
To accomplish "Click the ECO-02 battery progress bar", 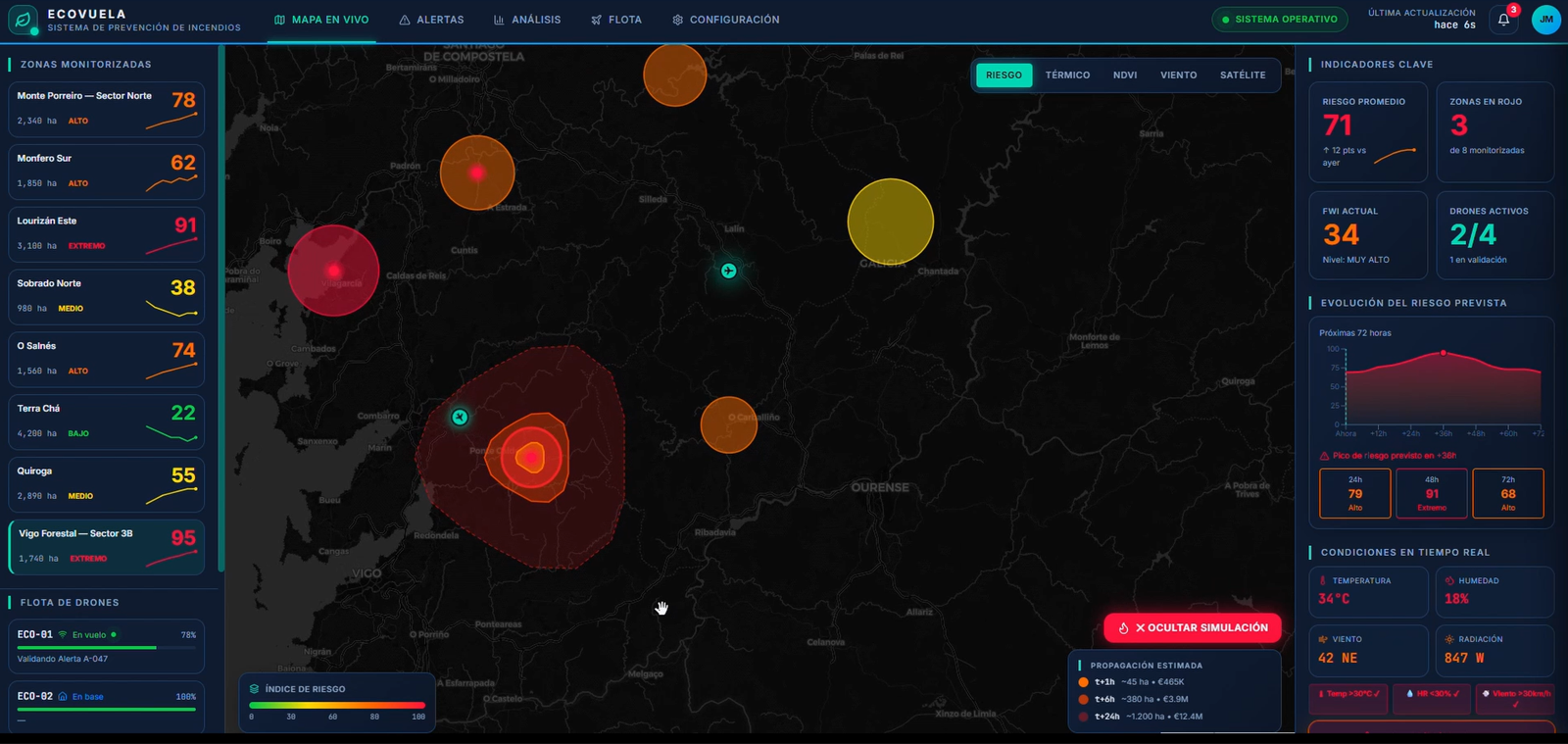I will click(x=107, y=710).
